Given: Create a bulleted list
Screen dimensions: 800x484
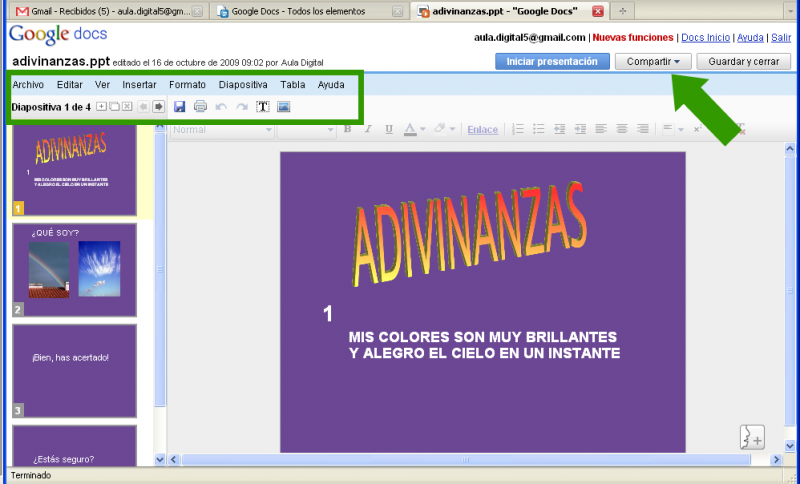Looking at the screenshot, I should [538, 129].
